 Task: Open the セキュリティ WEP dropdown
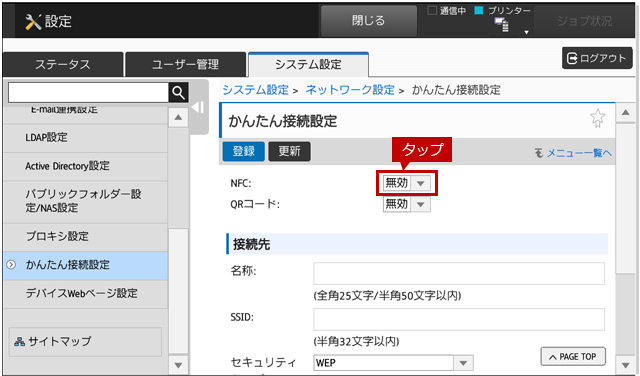click(x=393, y=363)
